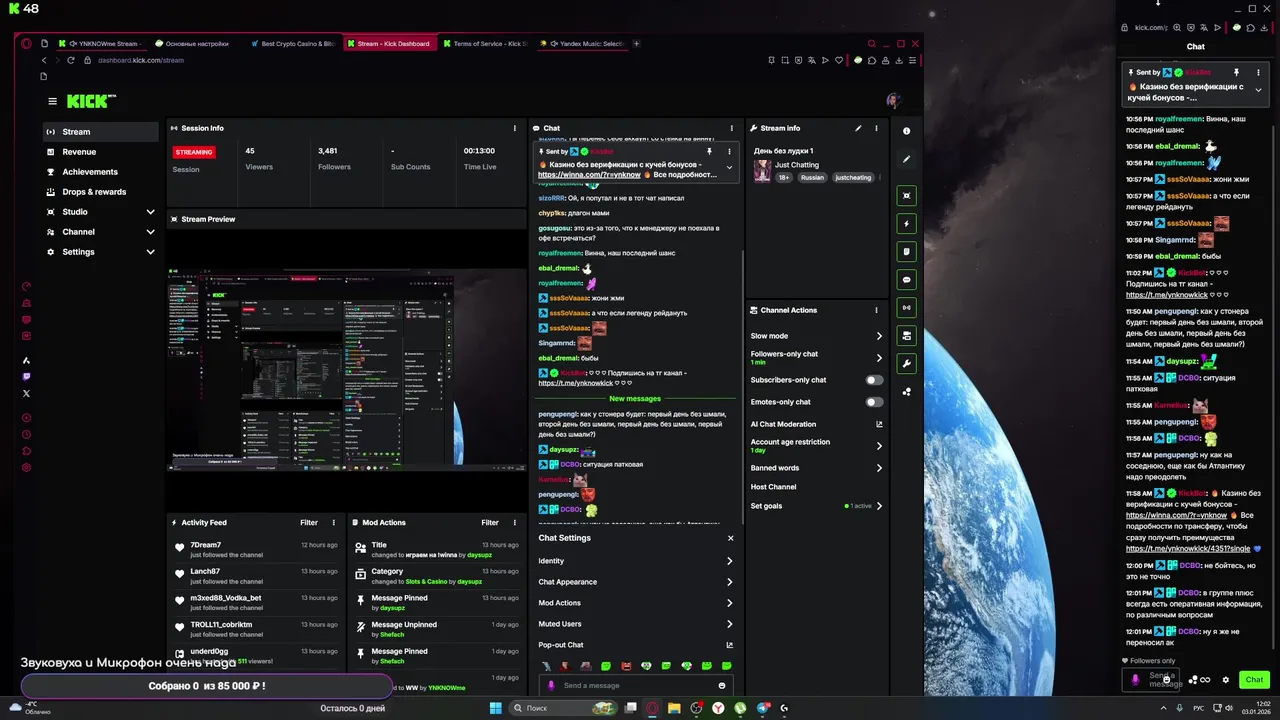1280x720 pixels.
Task: Open the Activity Feed three-dot menu
Action: tap(334, 522)
